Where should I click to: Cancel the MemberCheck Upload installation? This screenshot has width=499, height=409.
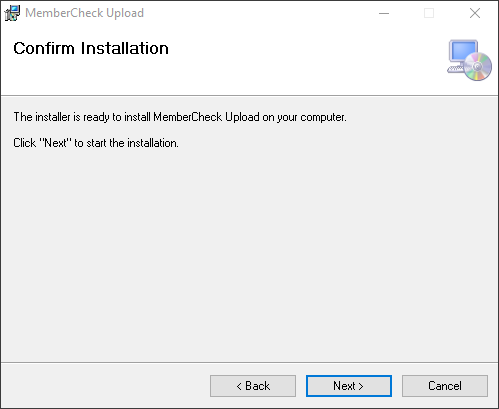coord(445,386)
